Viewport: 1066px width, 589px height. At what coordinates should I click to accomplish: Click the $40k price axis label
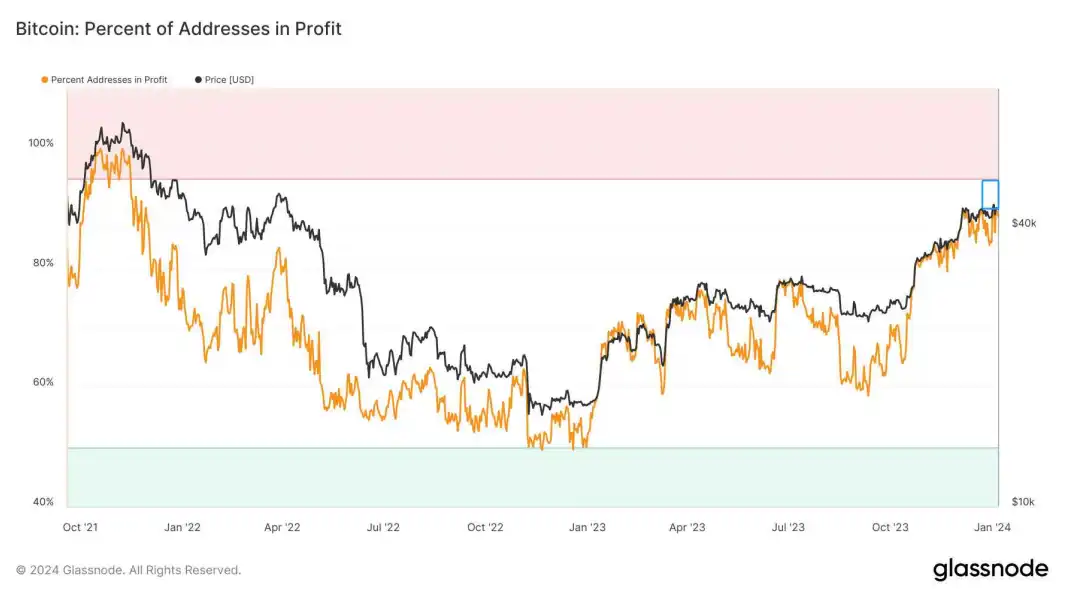pos(1024,223)
